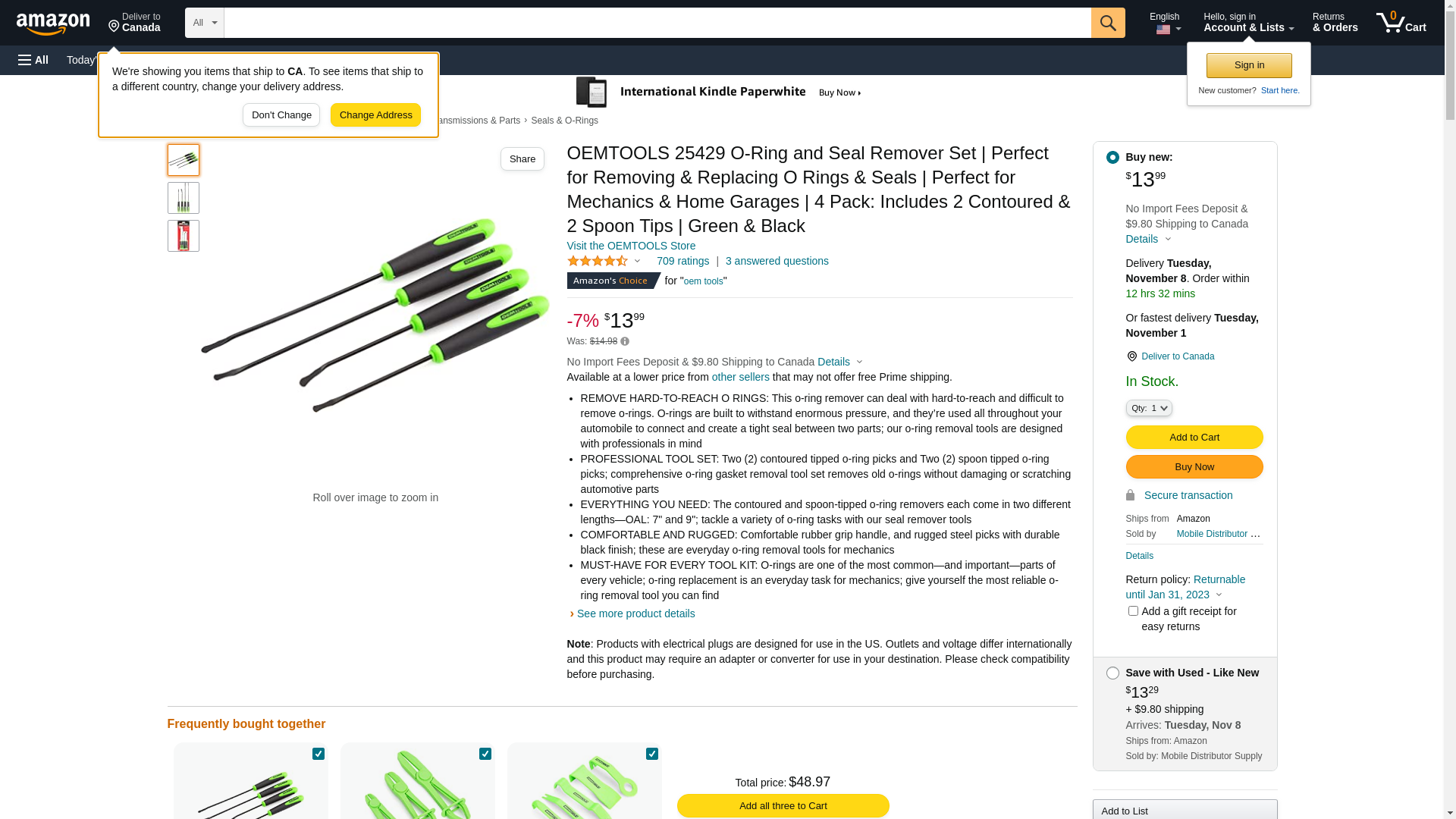Screen dimensions: 1456x819
Task: Click the info icon beside Was price
Action: pos(625,341)
